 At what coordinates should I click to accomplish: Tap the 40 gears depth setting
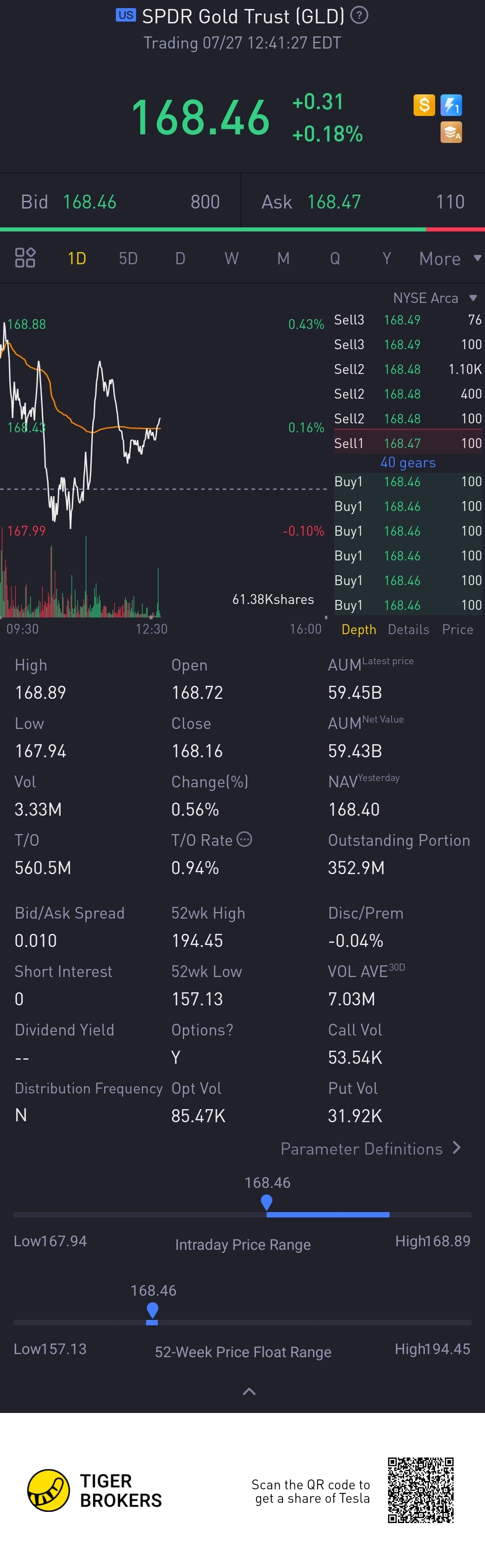tap(408, 462)
